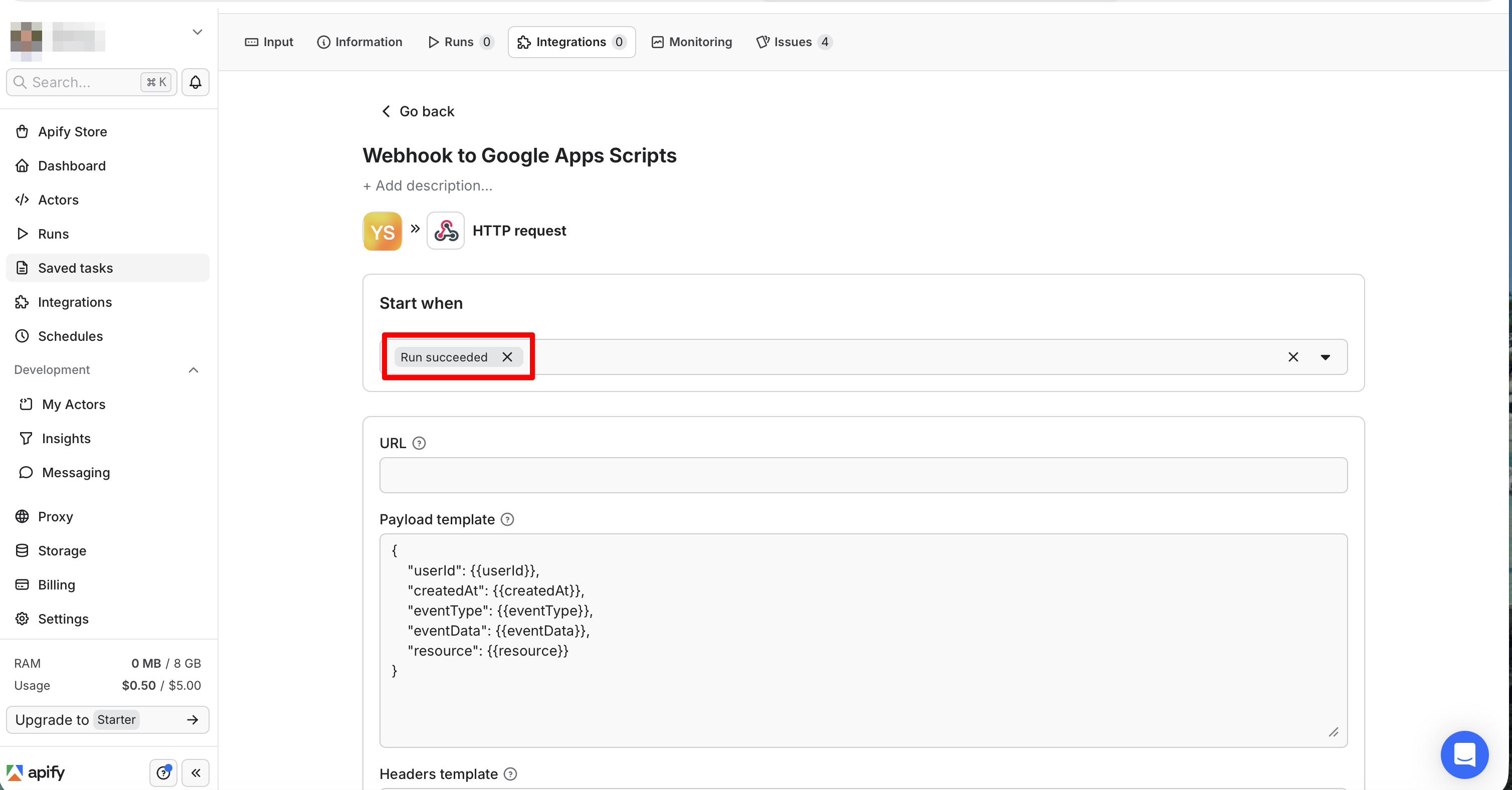Click Headers template help icon
This screenshot has height=790, width=1512.
point(511,774)
